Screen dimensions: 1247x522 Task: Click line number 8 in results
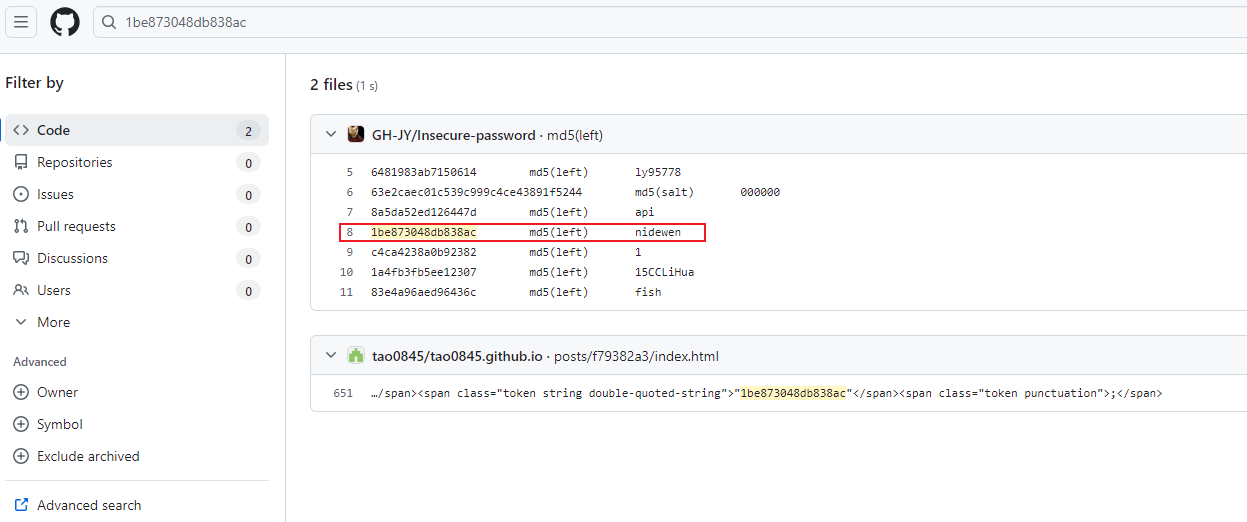(350, 232)
